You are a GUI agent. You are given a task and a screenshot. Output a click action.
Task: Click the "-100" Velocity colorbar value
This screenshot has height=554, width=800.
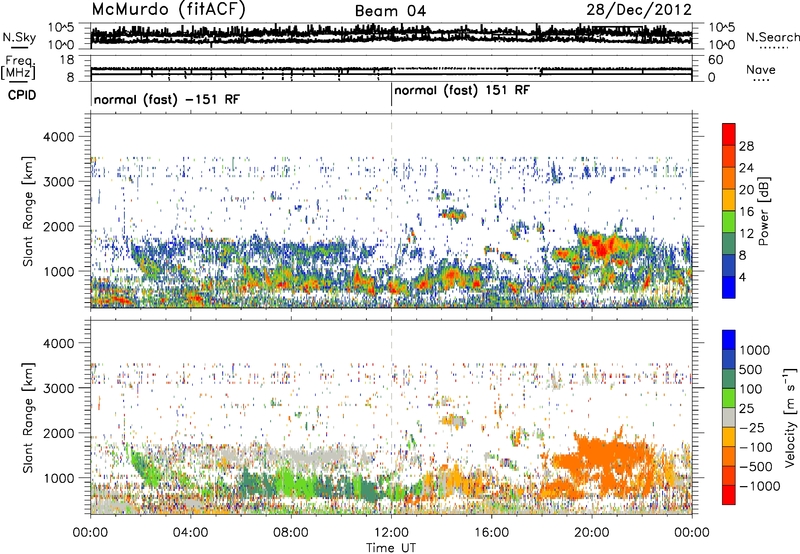(x=756, y=447)
